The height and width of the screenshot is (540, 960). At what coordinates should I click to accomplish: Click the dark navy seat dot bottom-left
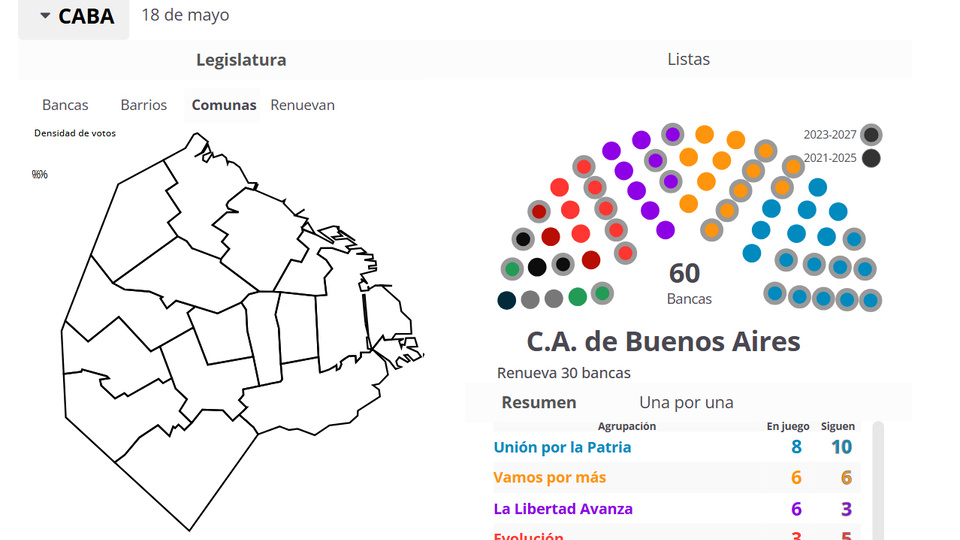pyautogui.click(x=507, y=300)
